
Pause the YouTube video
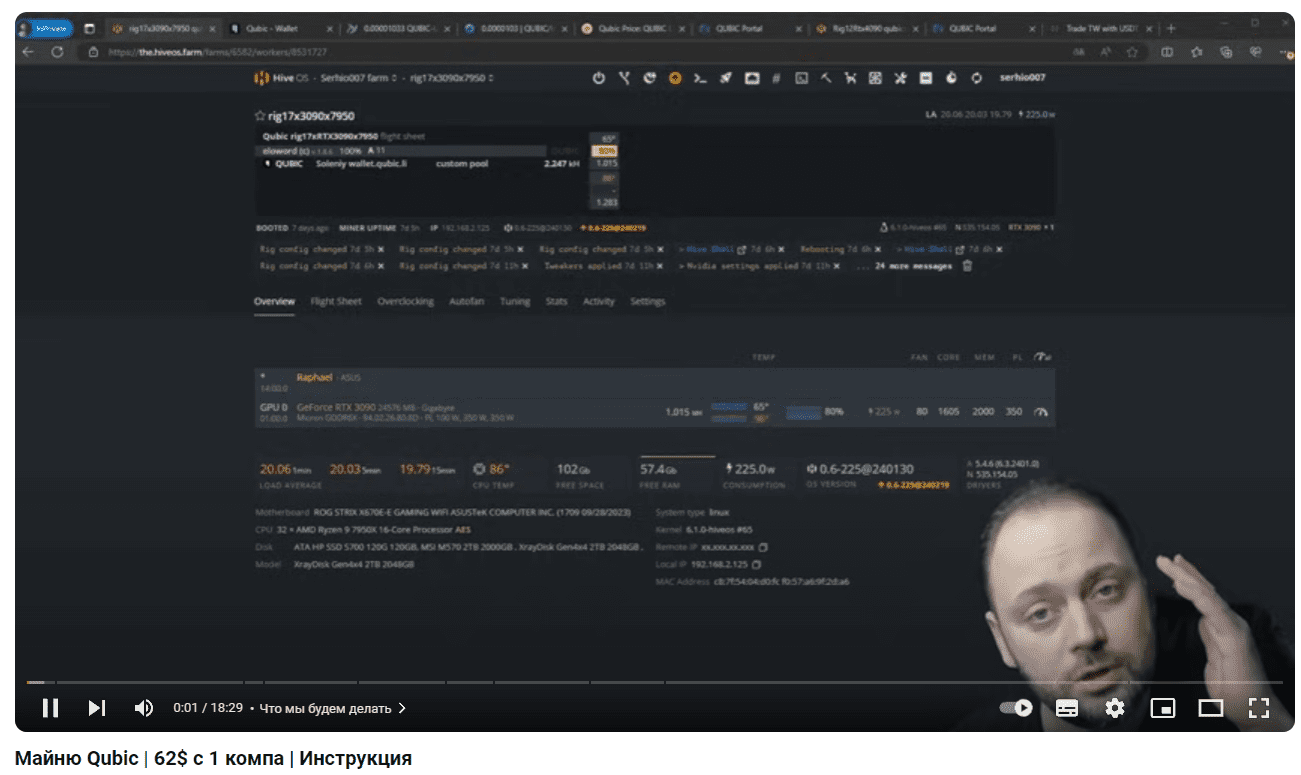click(x=50, y=708)
